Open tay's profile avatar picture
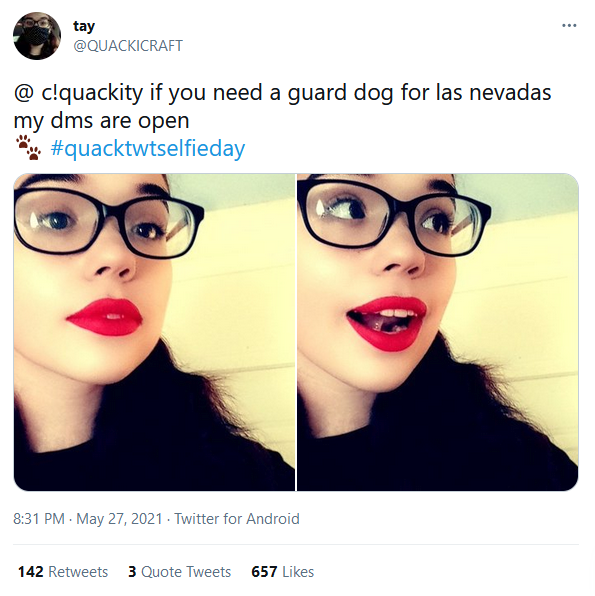 coord(37,36)
